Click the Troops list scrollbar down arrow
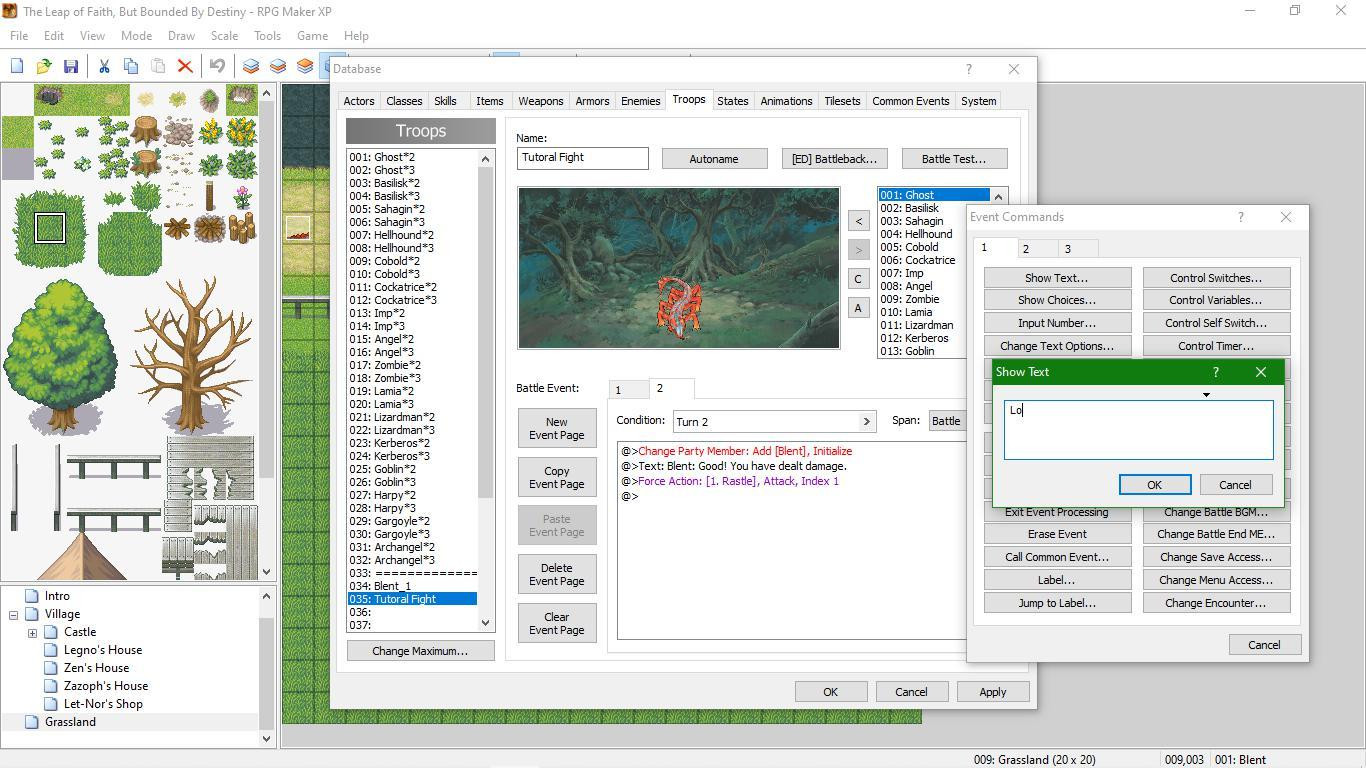Viewport: 1366px width, 768px height. click(486, 623)
